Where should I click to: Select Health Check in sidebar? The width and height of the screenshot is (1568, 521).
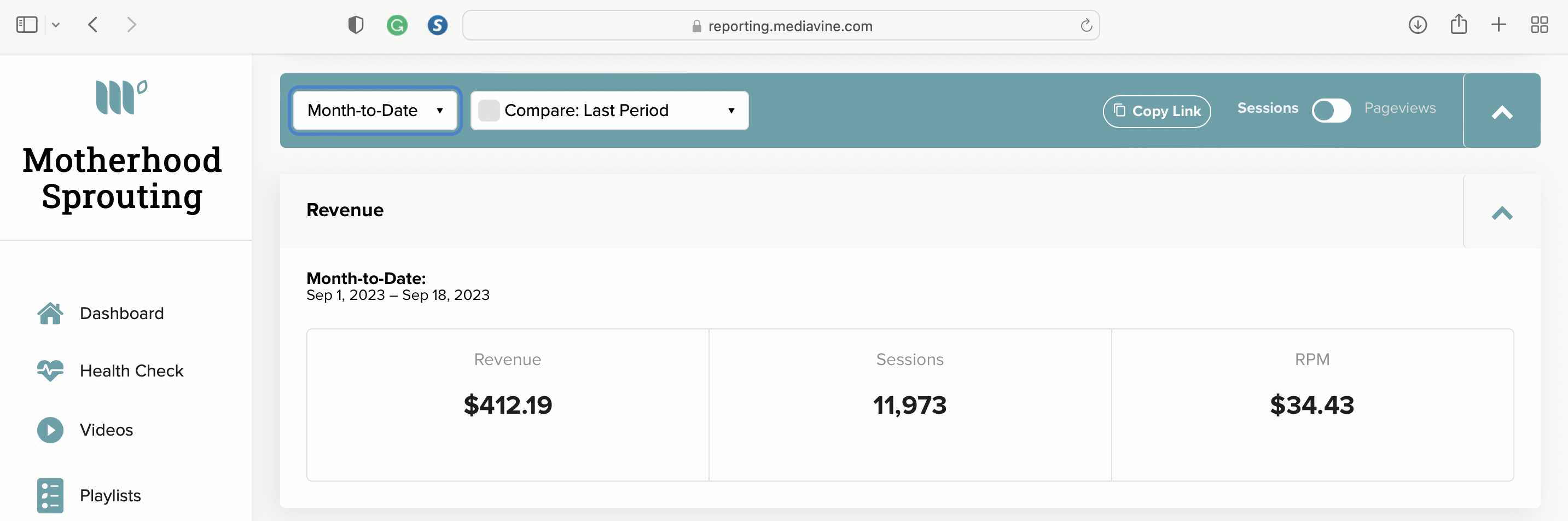tap(131, 371)
